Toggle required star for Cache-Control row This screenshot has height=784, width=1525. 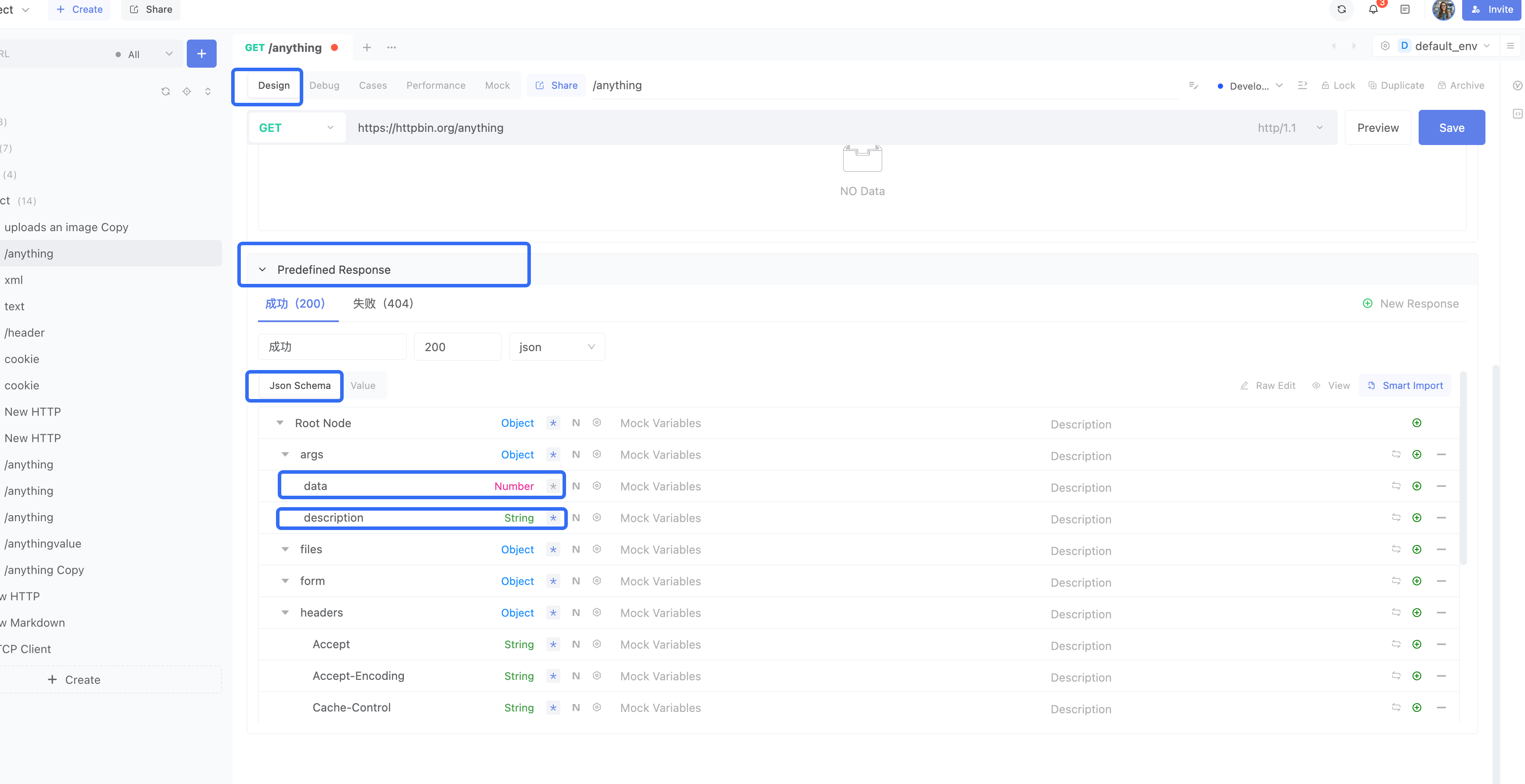click(553, 708)
